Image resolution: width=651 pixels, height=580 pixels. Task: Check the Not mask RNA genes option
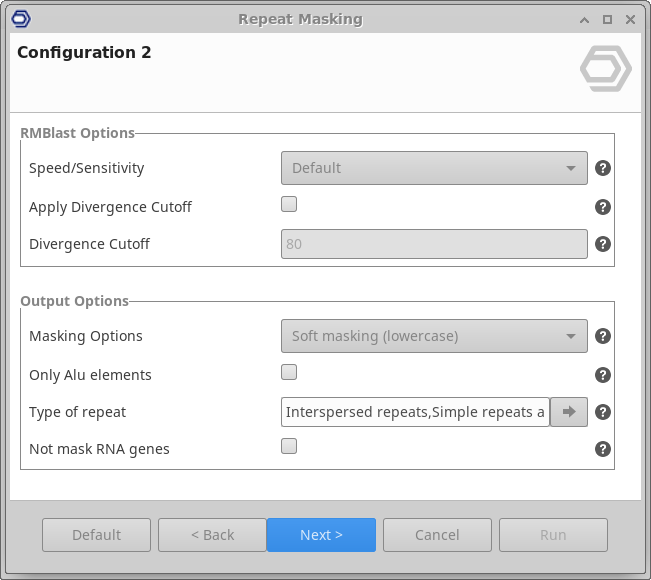[289, 447]
